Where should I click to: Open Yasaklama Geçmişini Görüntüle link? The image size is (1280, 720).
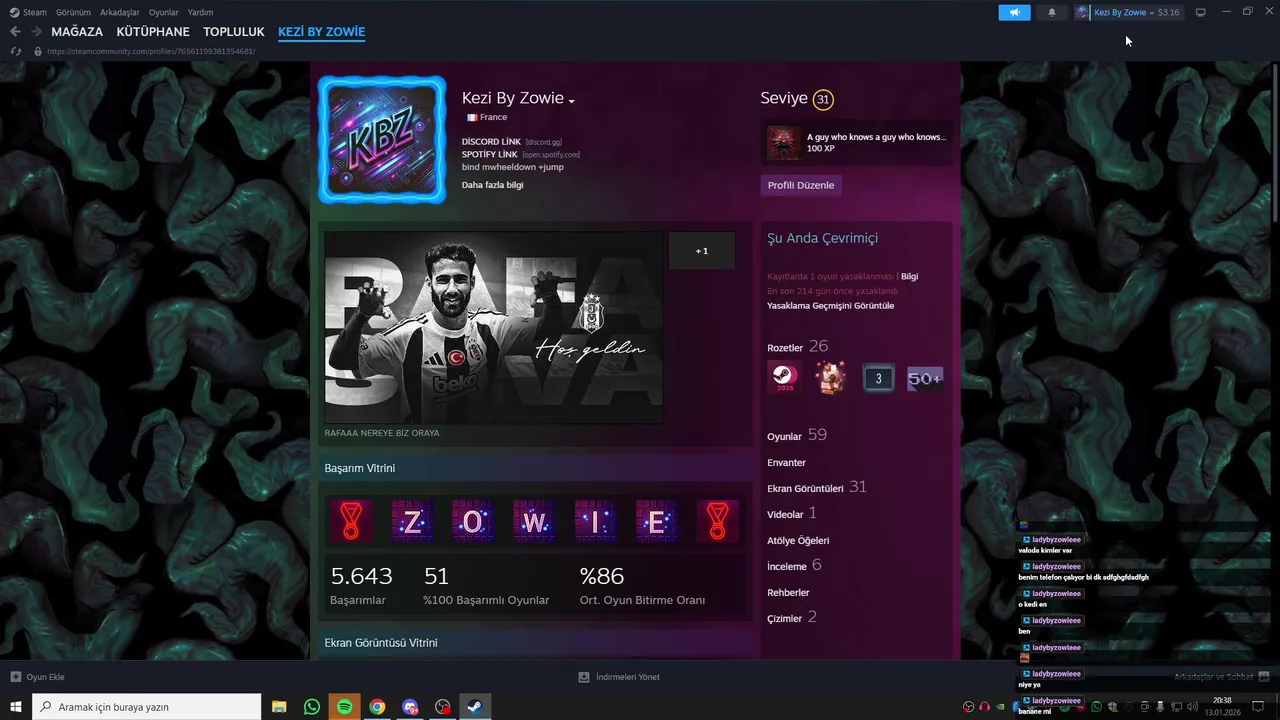830,306
